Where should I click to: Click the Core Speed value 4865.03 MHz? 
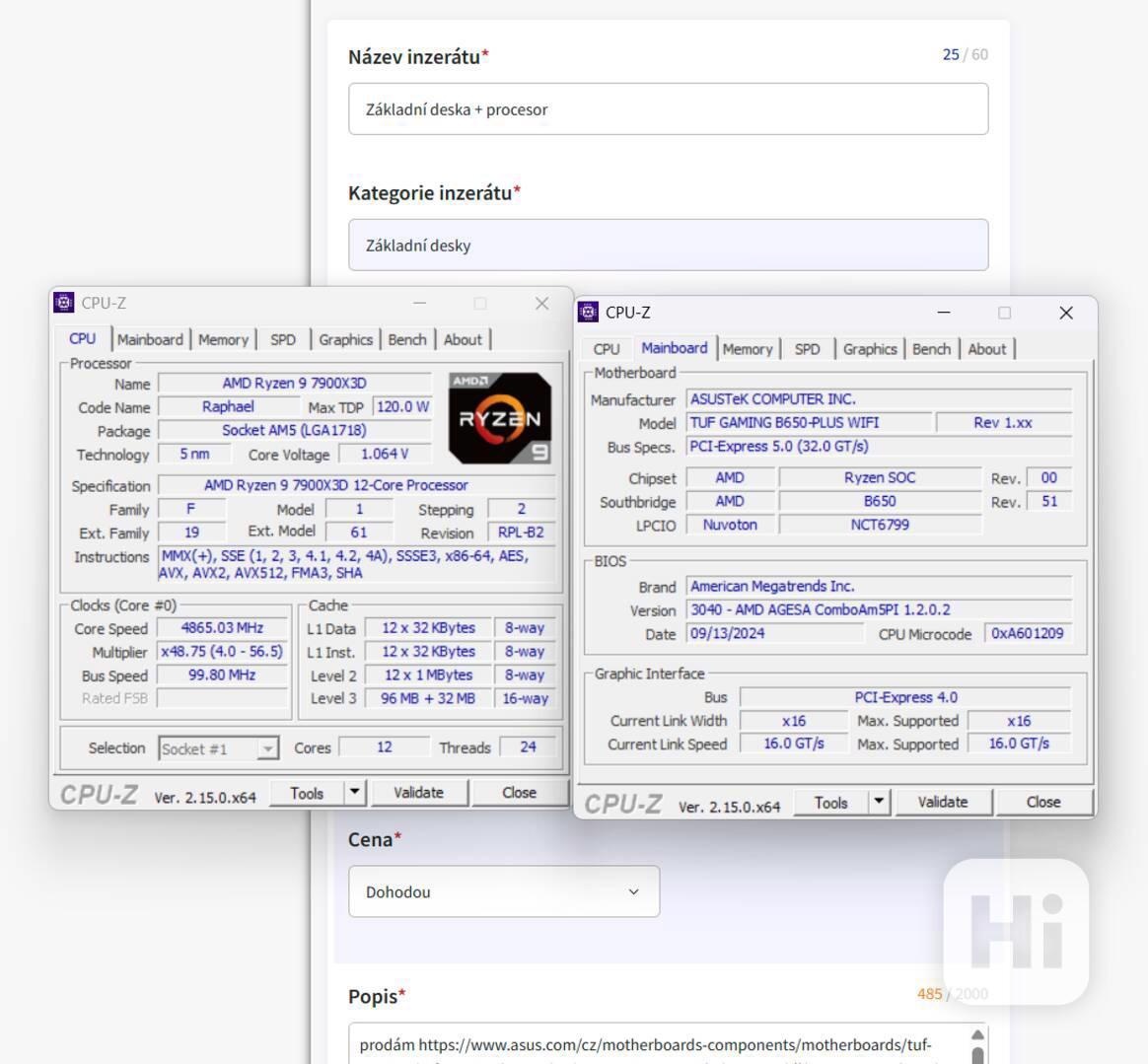coord(222,628)
